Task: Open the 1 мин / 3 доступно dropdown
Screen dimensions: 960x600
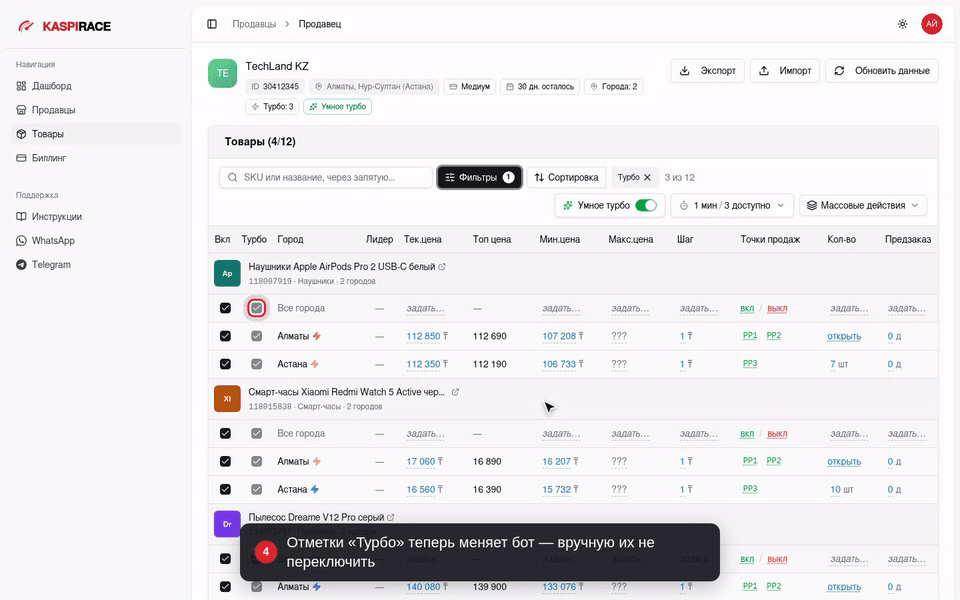Action: click(x=732, y=206)
